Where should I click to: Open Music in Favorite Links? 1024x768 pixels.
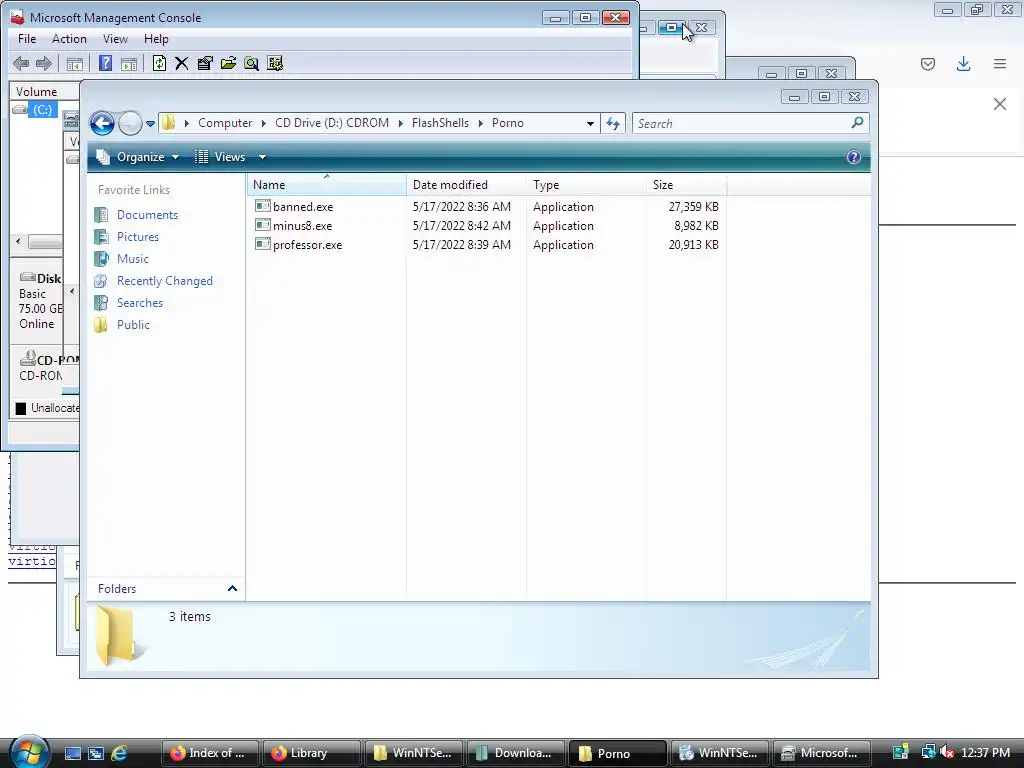[x=133, y=259]
